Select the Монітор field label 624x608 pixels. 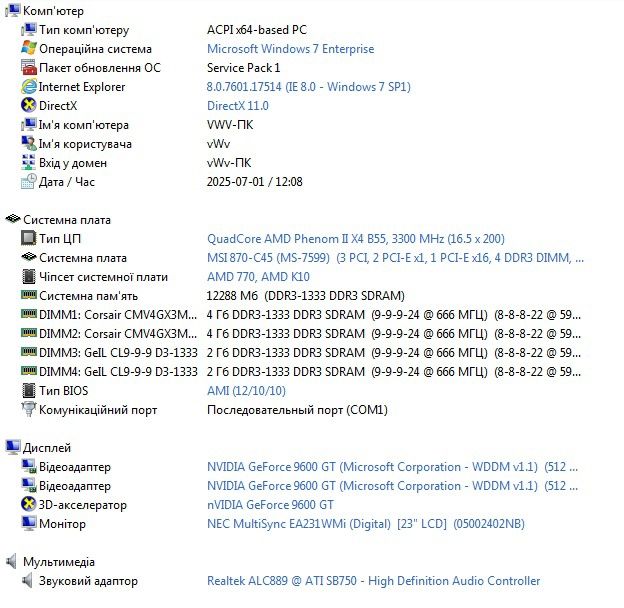tap(62, 524)
